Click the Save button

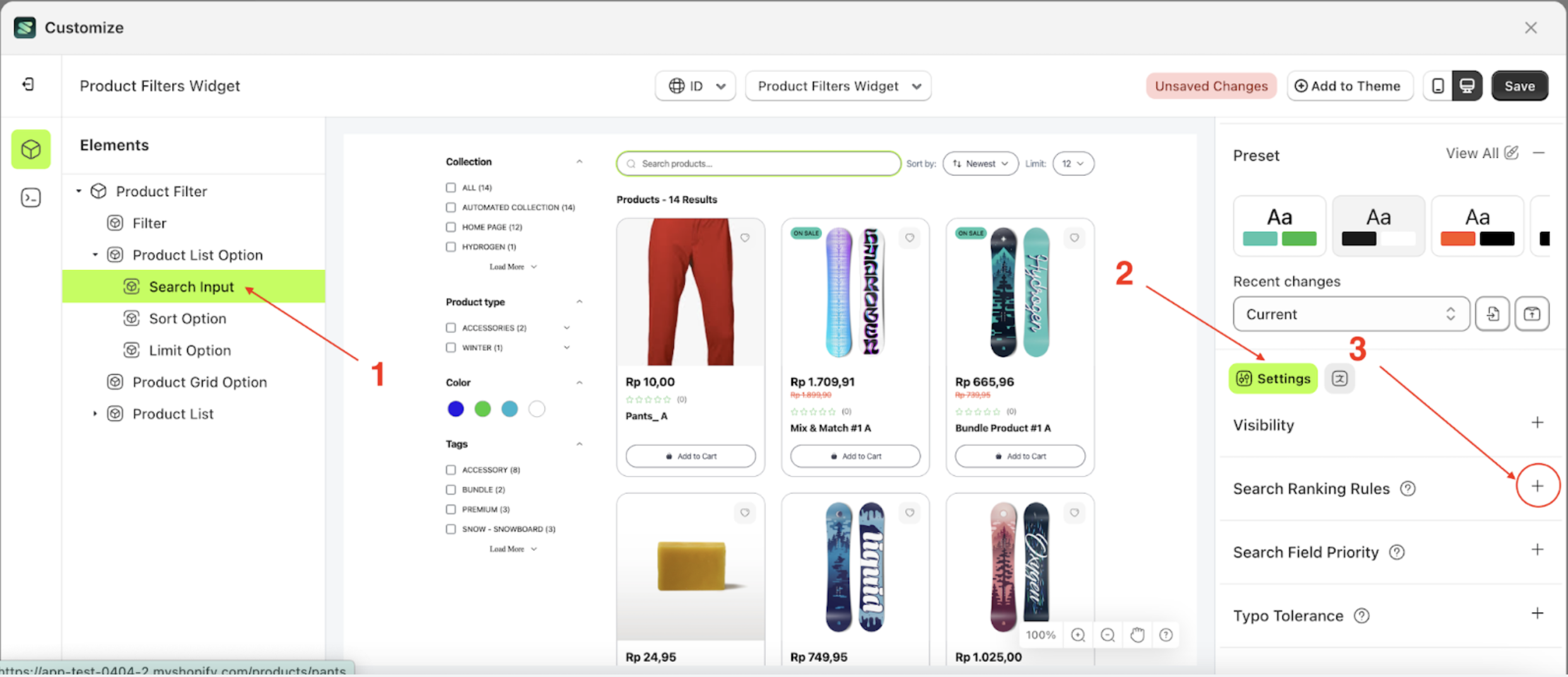[1519, 86]
